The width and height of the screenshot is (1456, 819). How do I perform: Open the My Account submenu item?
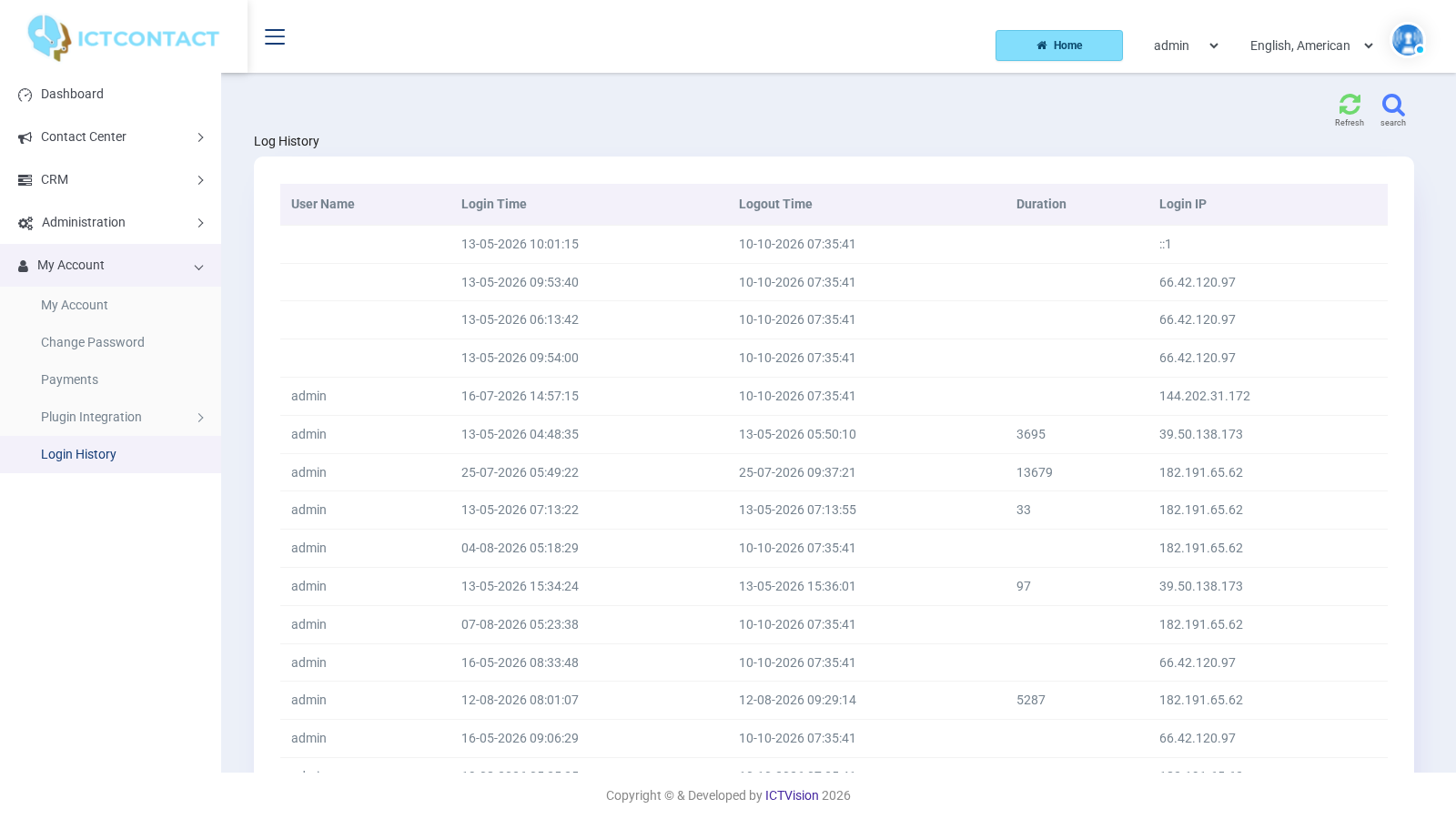pos(75,305)
